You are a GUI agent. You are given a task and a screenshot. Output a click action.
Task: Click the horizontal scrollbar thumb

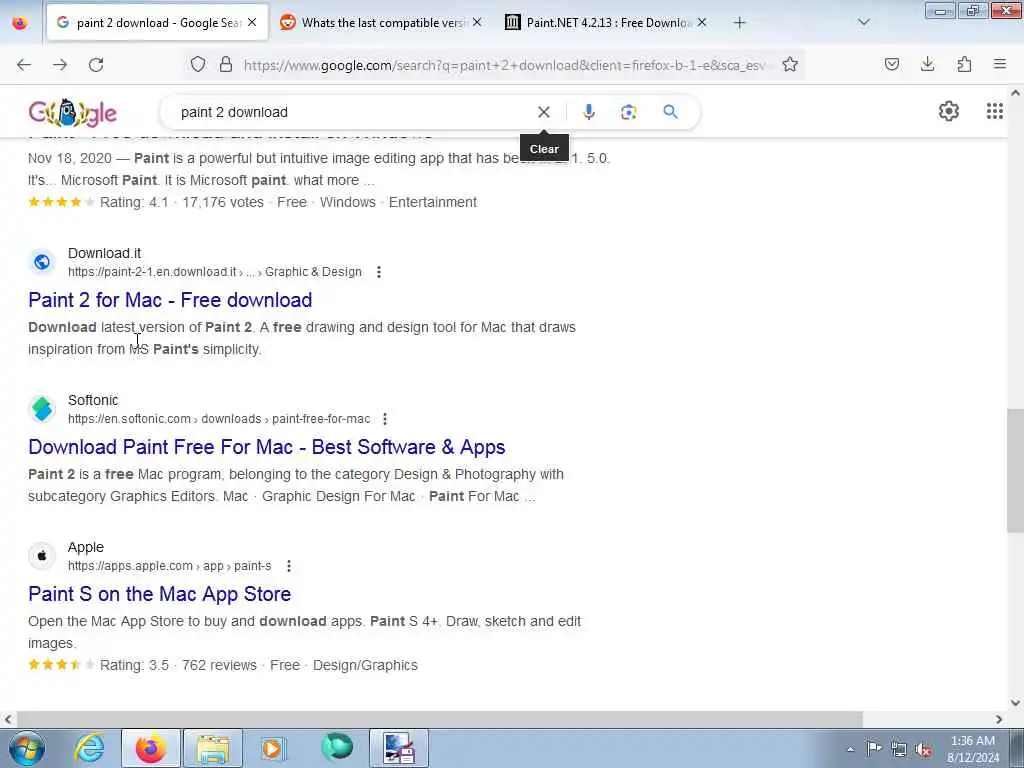point(439,719)
